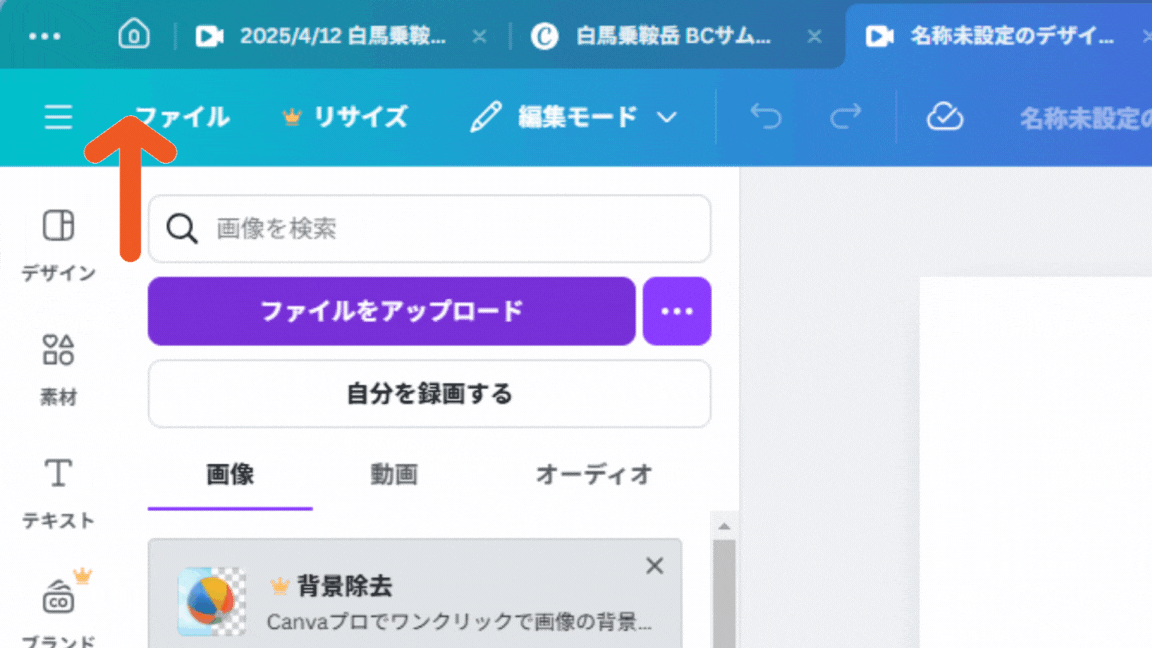Click the ファイルをアップロード button

point(391,311)
